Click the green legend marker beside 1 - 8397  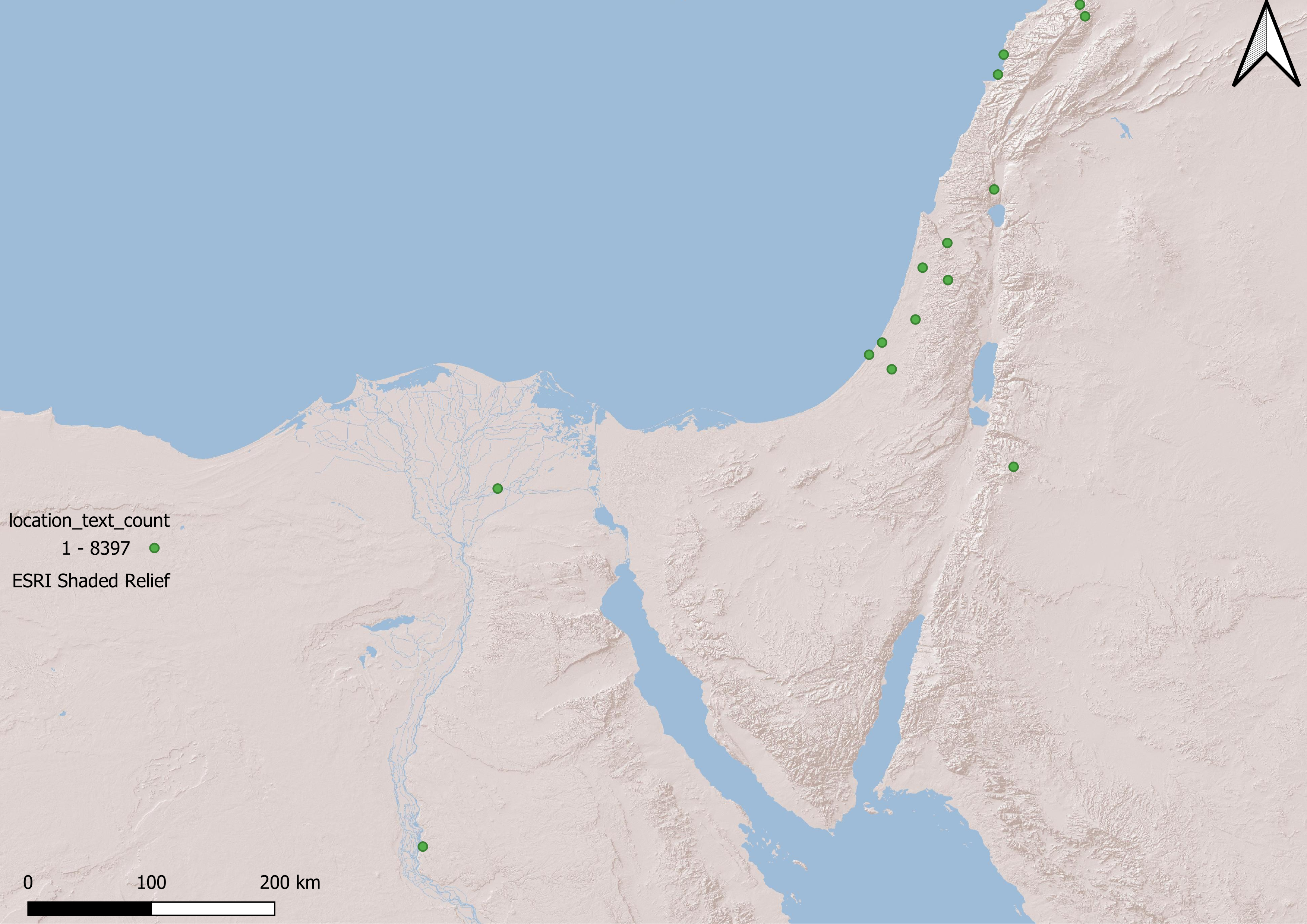click(154, 548)
